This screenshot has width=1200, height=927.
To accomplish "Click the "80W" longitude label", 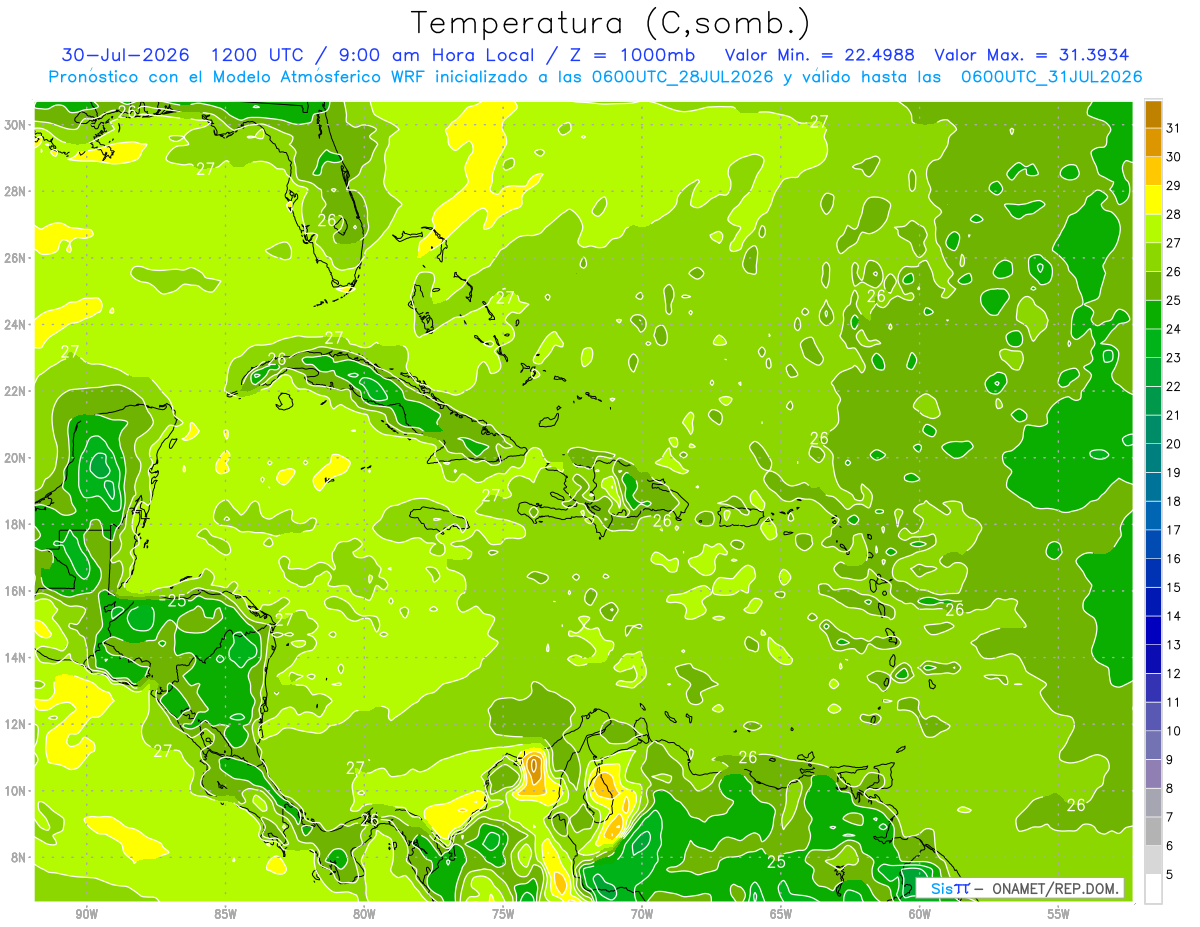I will coord(364,914).
